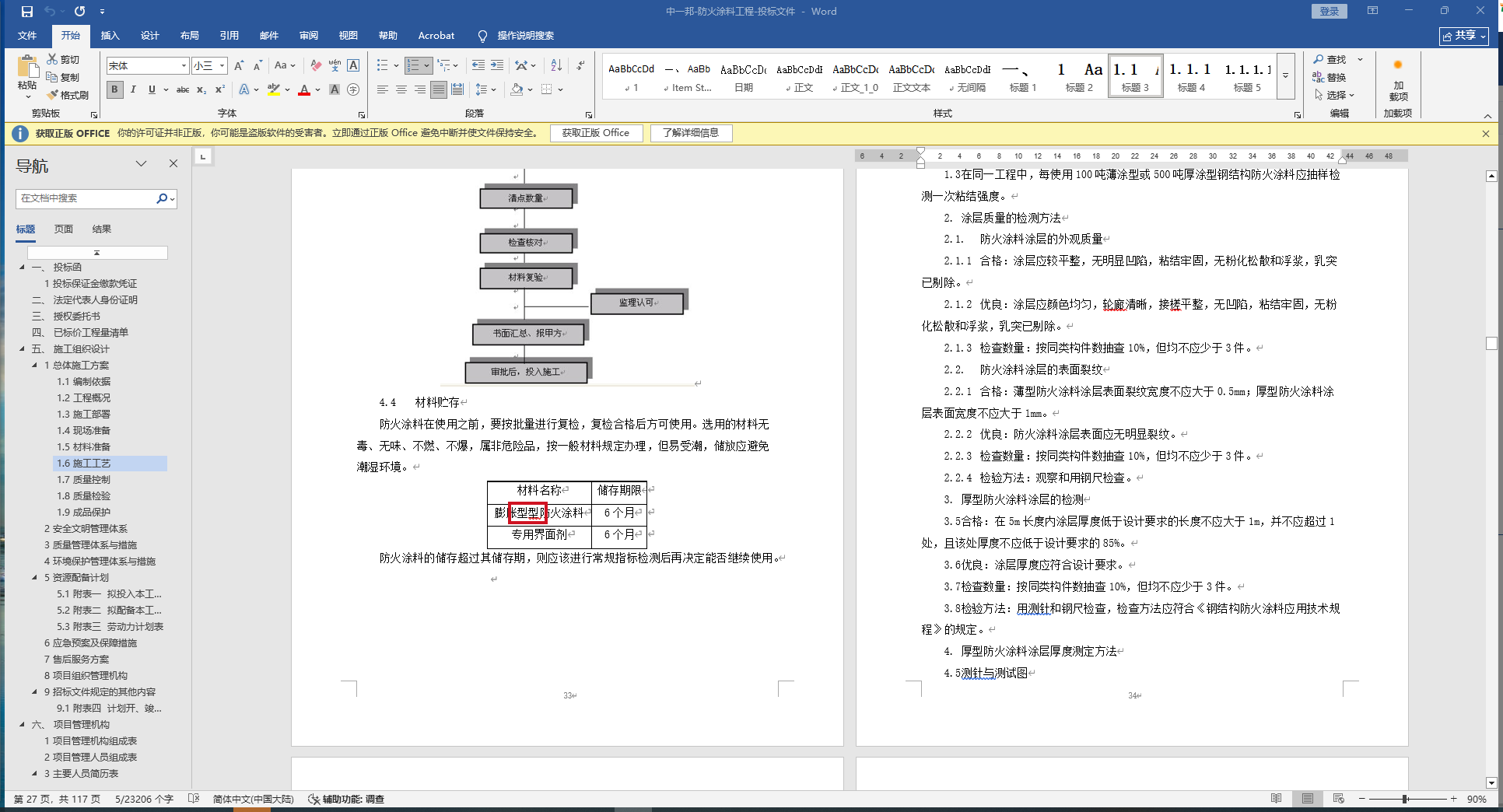The image size is (1503, 812).
Task: Apply the yellow text highlight color
Action: pyautogui.click(x=273, y=89)
